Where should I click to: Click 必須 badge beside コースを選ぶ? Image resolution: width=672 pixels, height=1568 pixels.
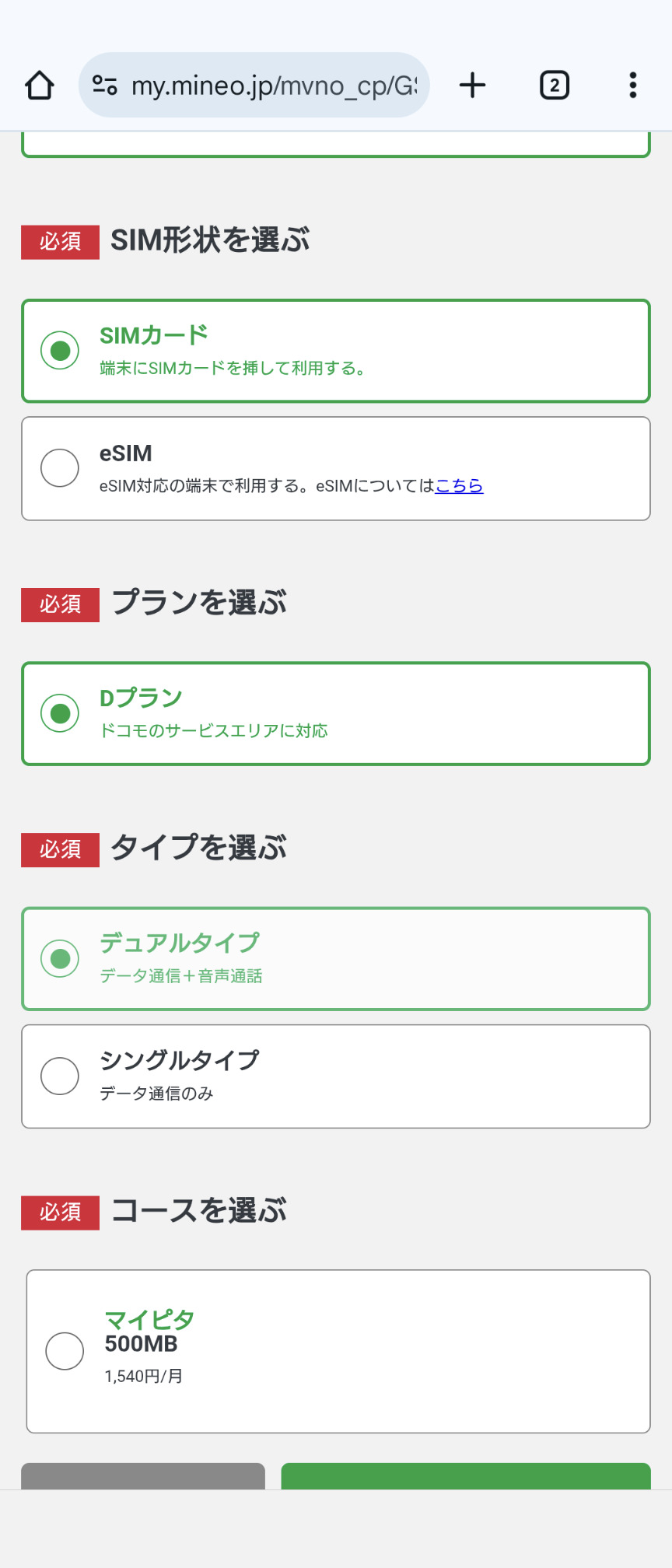tap(60, 1212)
